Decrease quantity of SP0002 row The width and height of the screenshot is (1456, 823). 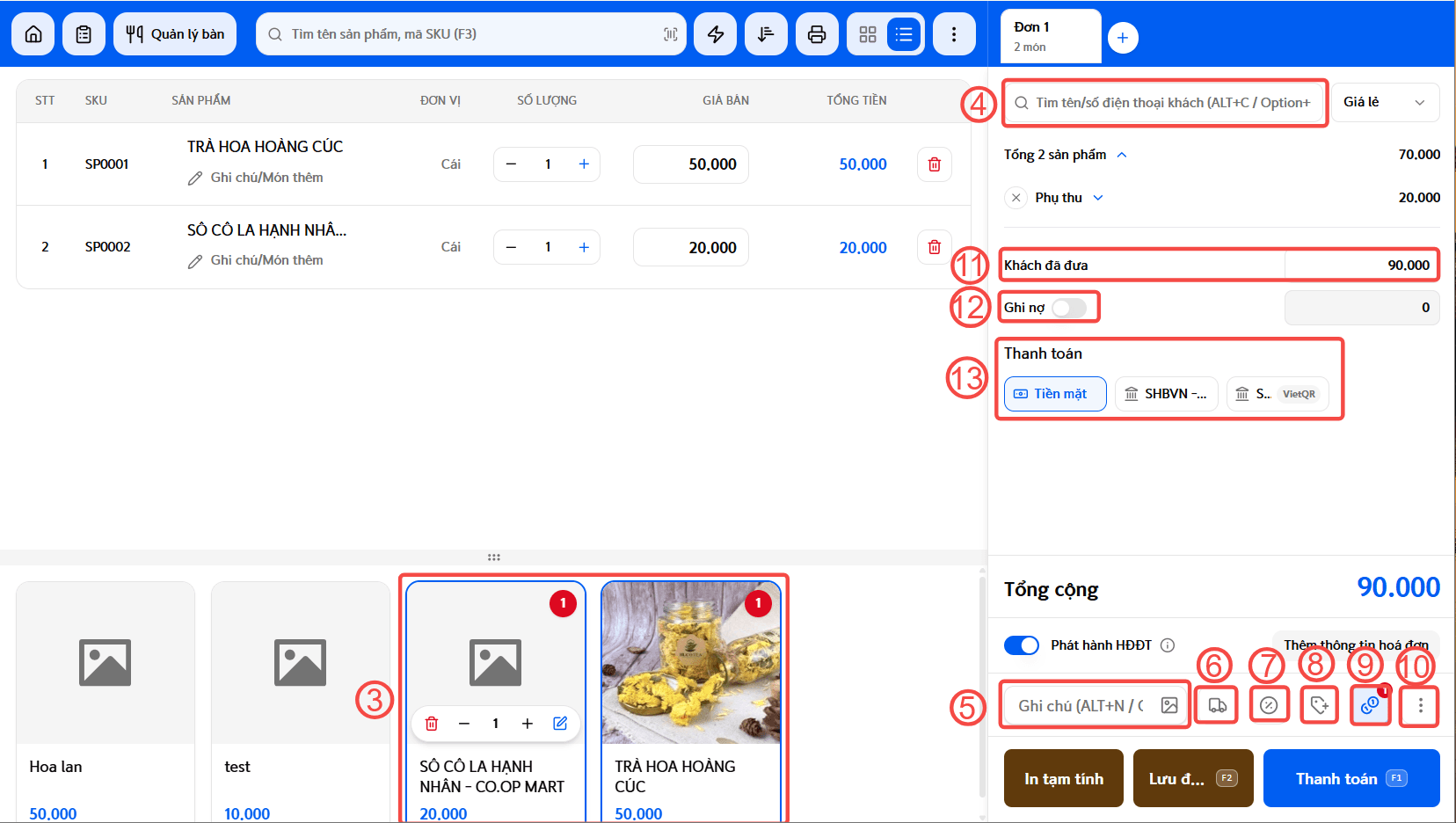tap(511, 247)
